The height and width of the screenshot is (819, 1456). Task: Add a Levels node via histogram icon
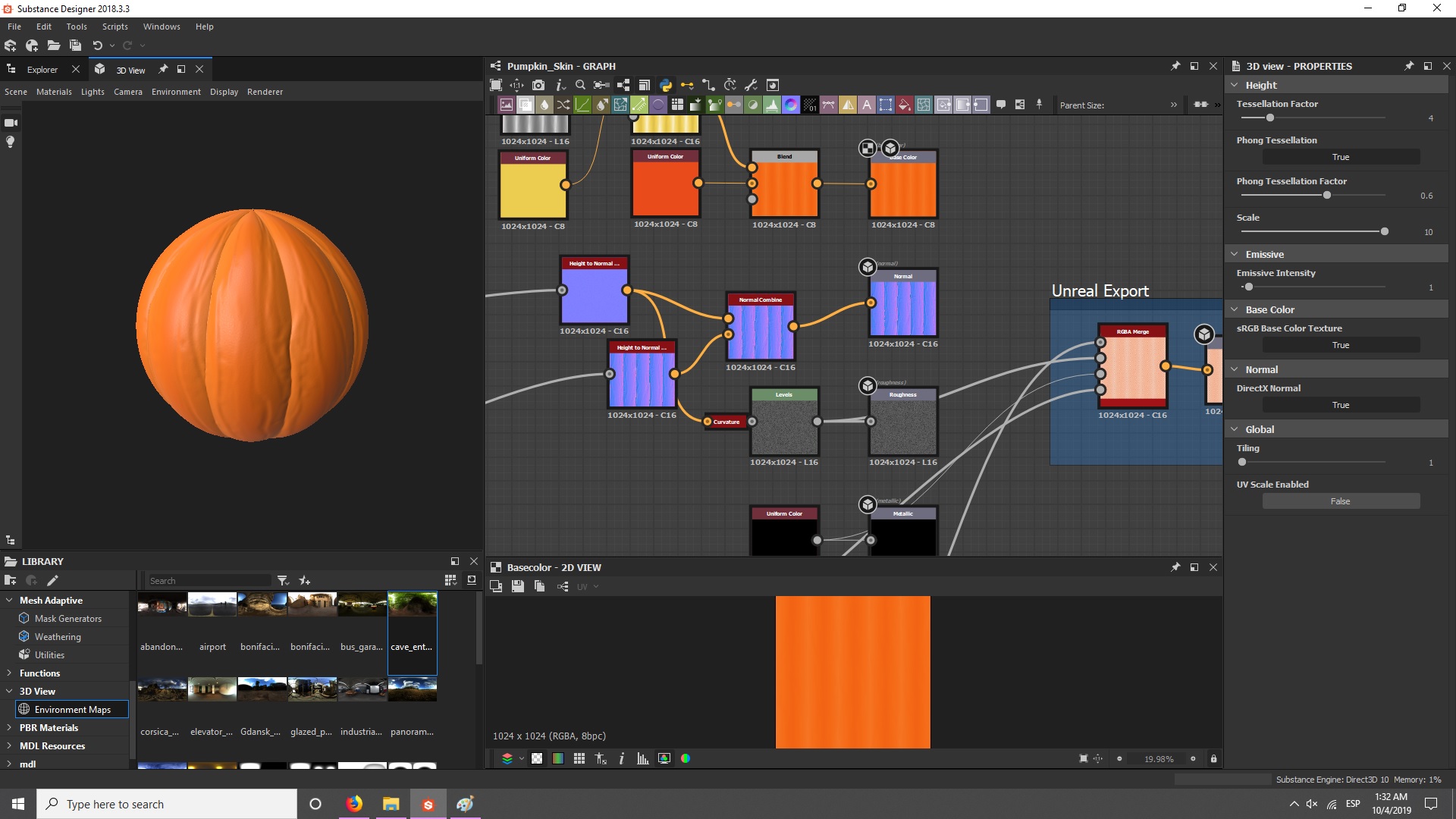[772, 105]
